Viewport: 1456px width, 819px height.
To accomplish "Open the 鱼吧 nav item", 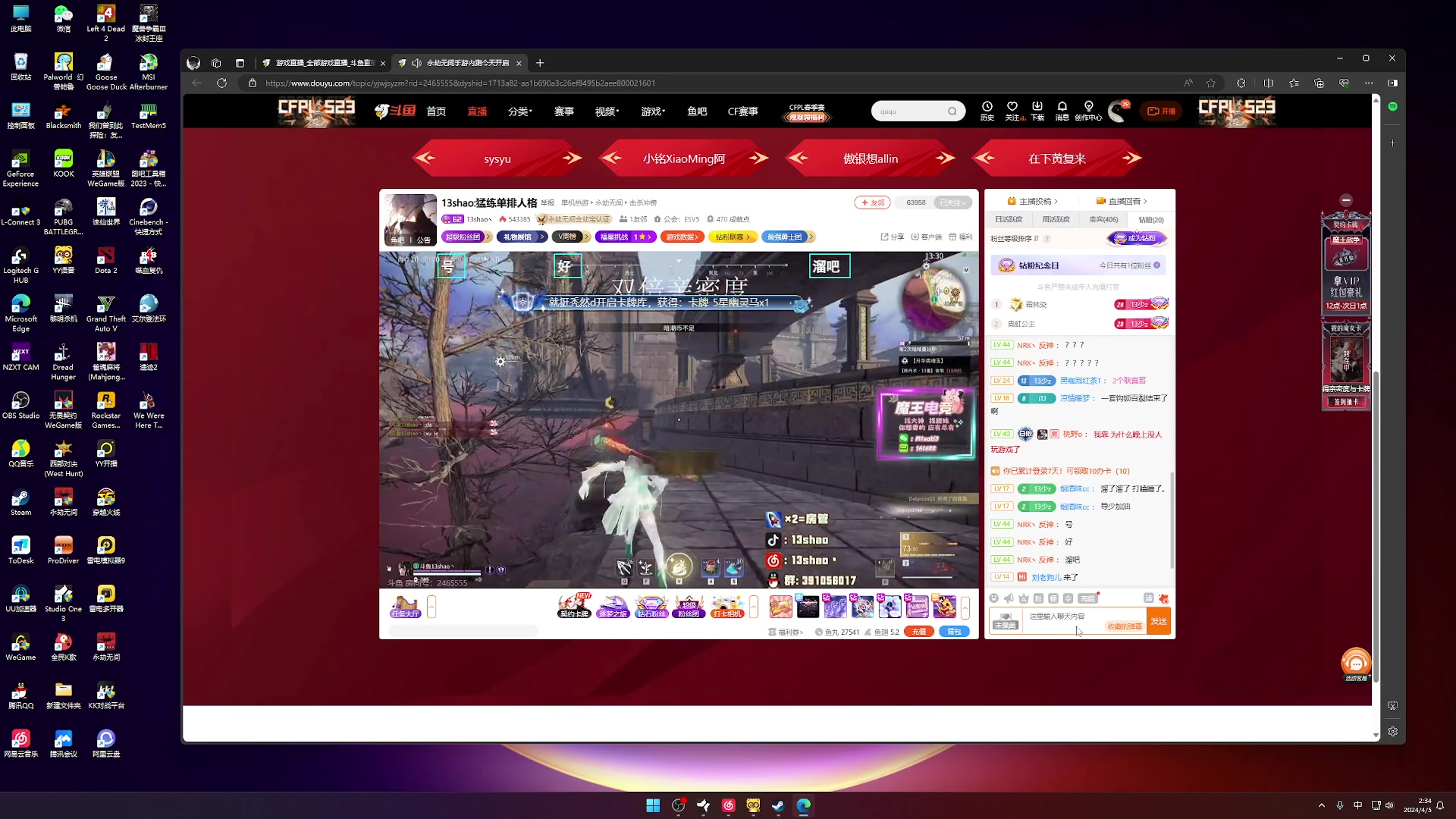I will click(697, 111).
